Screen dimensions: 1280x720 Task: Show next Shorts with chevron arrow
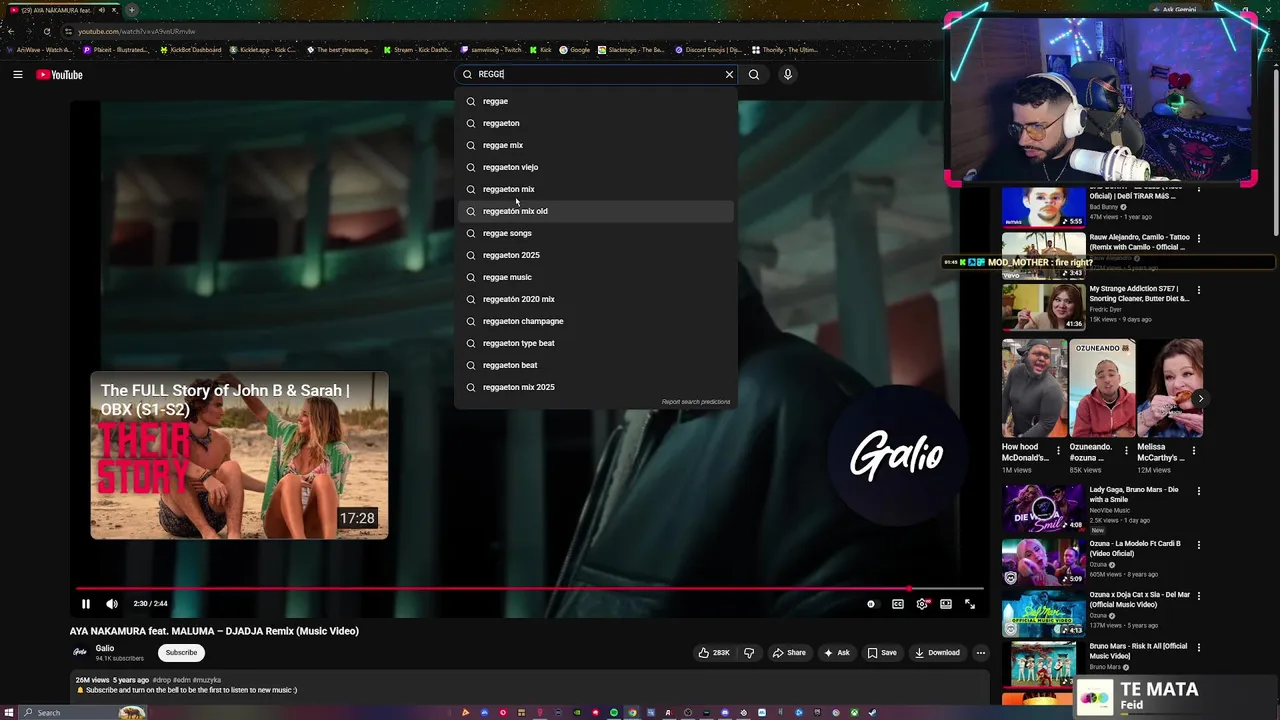pos(1201,399)
